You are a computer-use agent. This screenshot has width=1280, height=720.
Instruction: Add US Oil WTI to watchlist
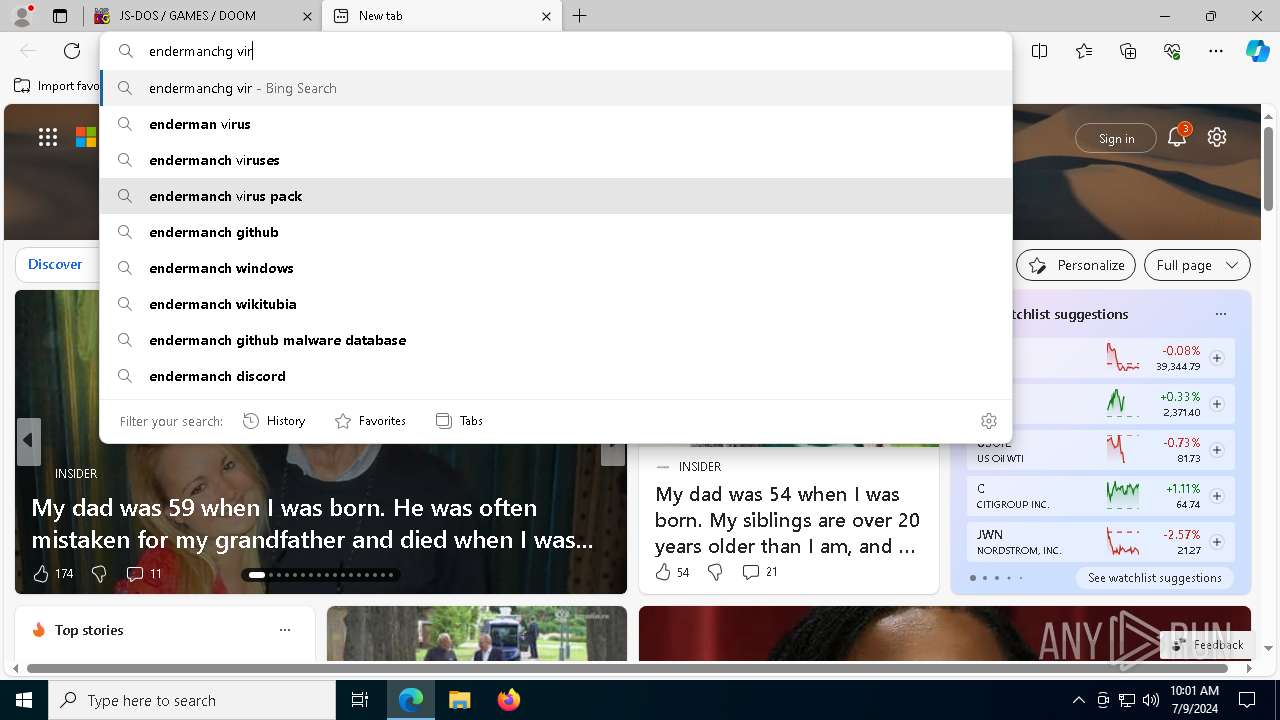pyautogui.click(x=1217, y=450)
